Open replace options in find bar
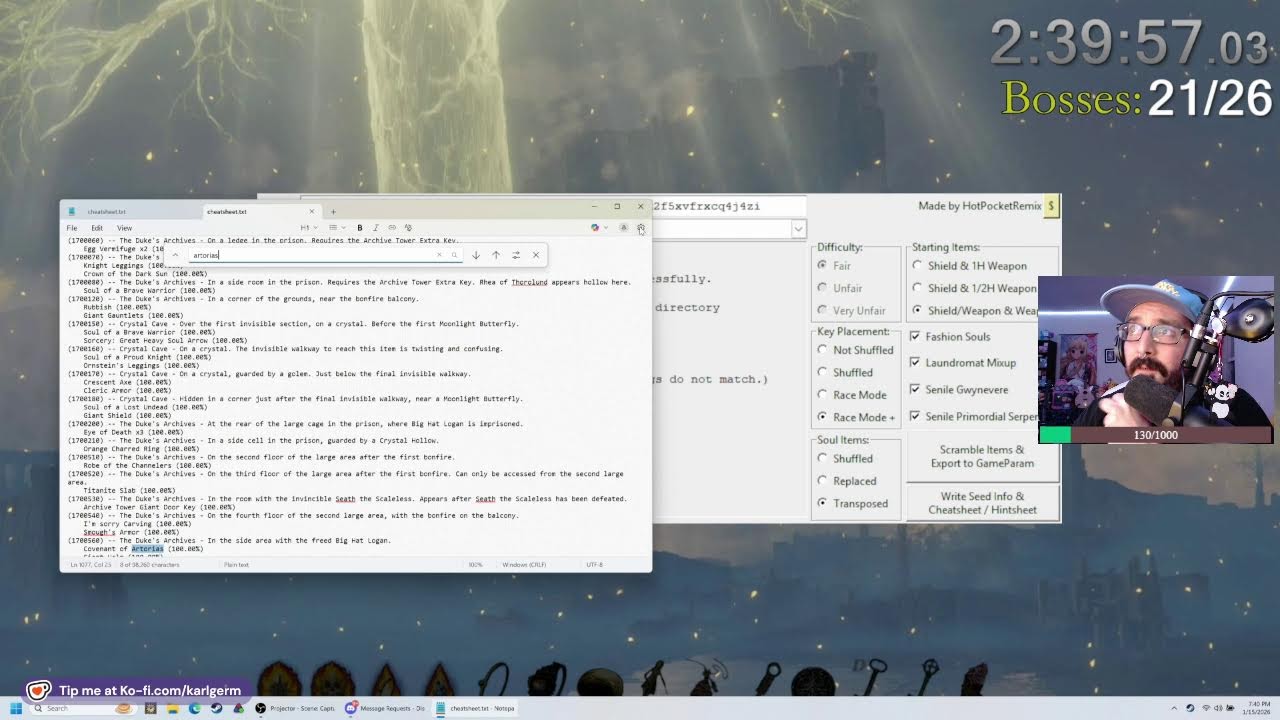The width and height of the screenshot is (1280, 720). (516, 255)
